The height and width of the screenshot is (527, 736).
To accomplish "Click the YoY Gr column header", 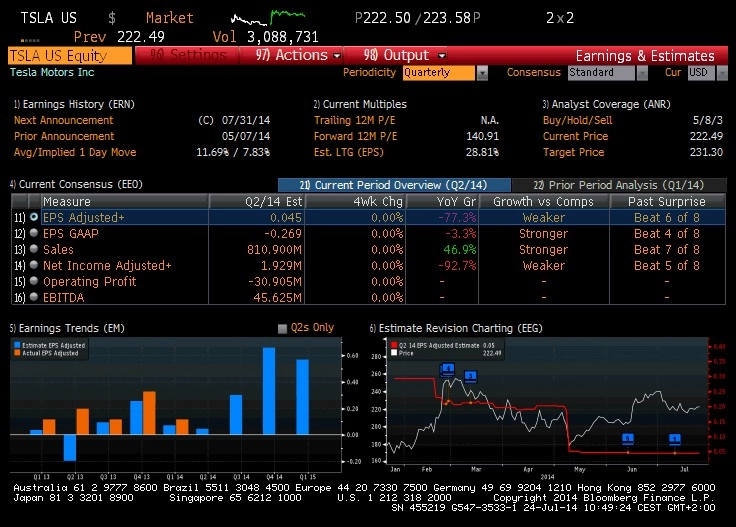I will 442,201.
